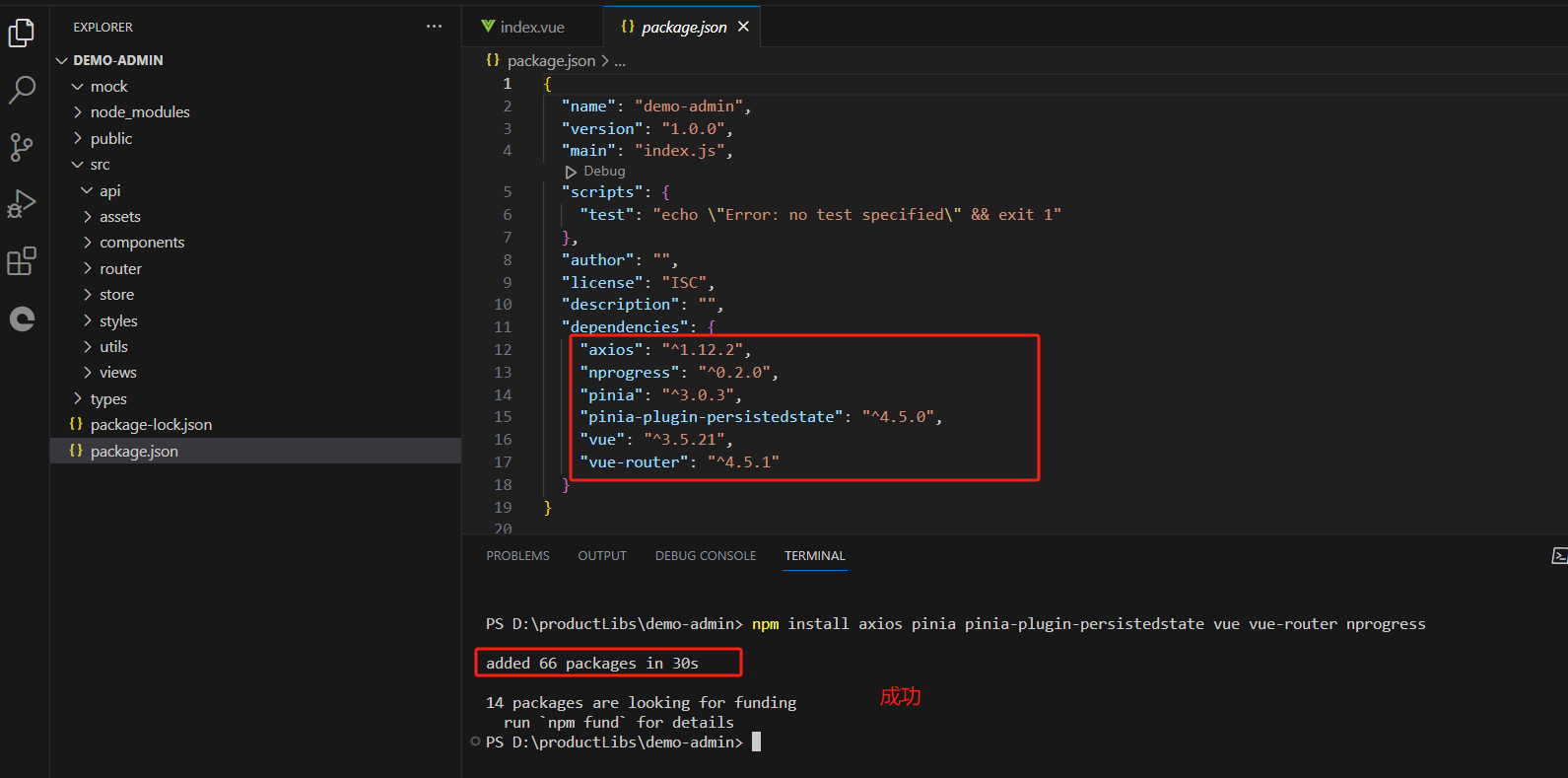Open the Explorer view in activity bar
Viewport: 1568px width, 778px height.
coord(22,34)
